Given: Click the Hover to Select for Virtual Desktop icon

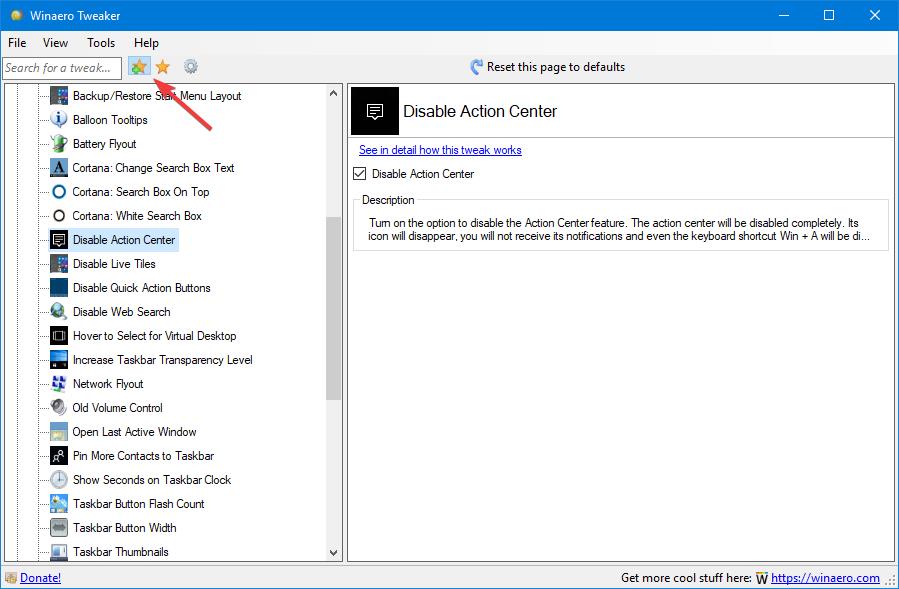Looking at the screenshot, I should (58, 336).
